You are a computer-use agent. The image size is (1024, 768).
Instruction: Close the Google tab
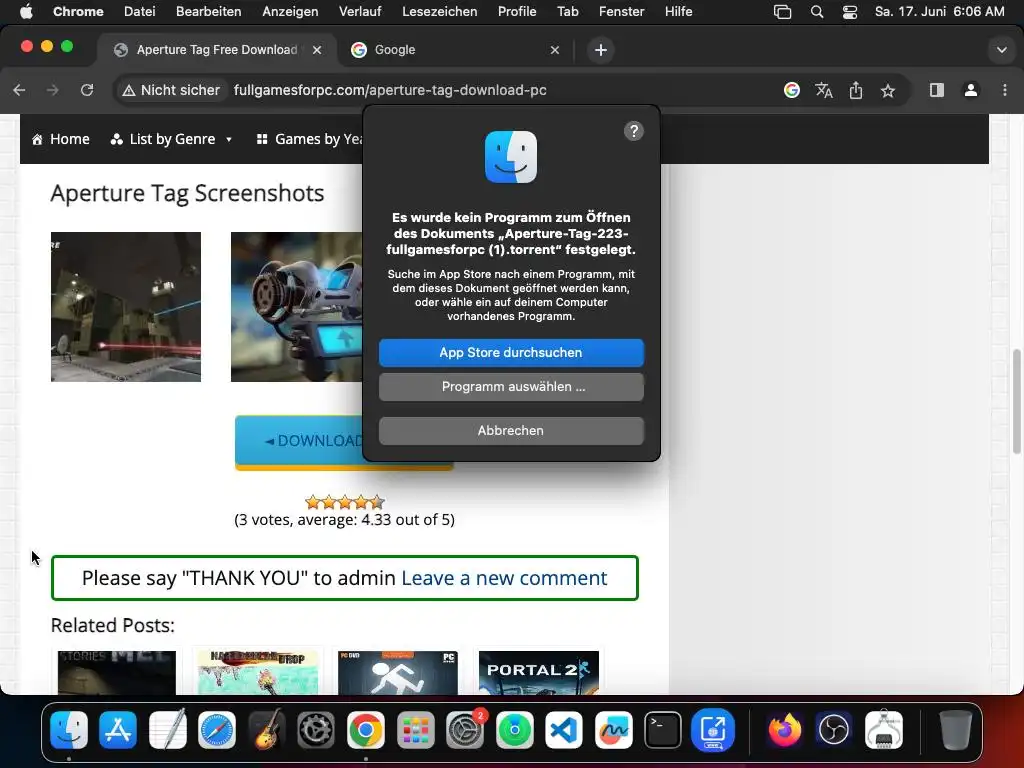click(554, 50)
